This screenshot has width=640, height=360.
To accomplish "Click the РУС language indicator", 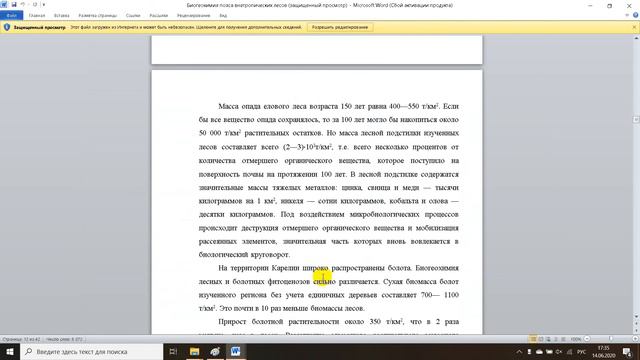I will click(582, 352).
